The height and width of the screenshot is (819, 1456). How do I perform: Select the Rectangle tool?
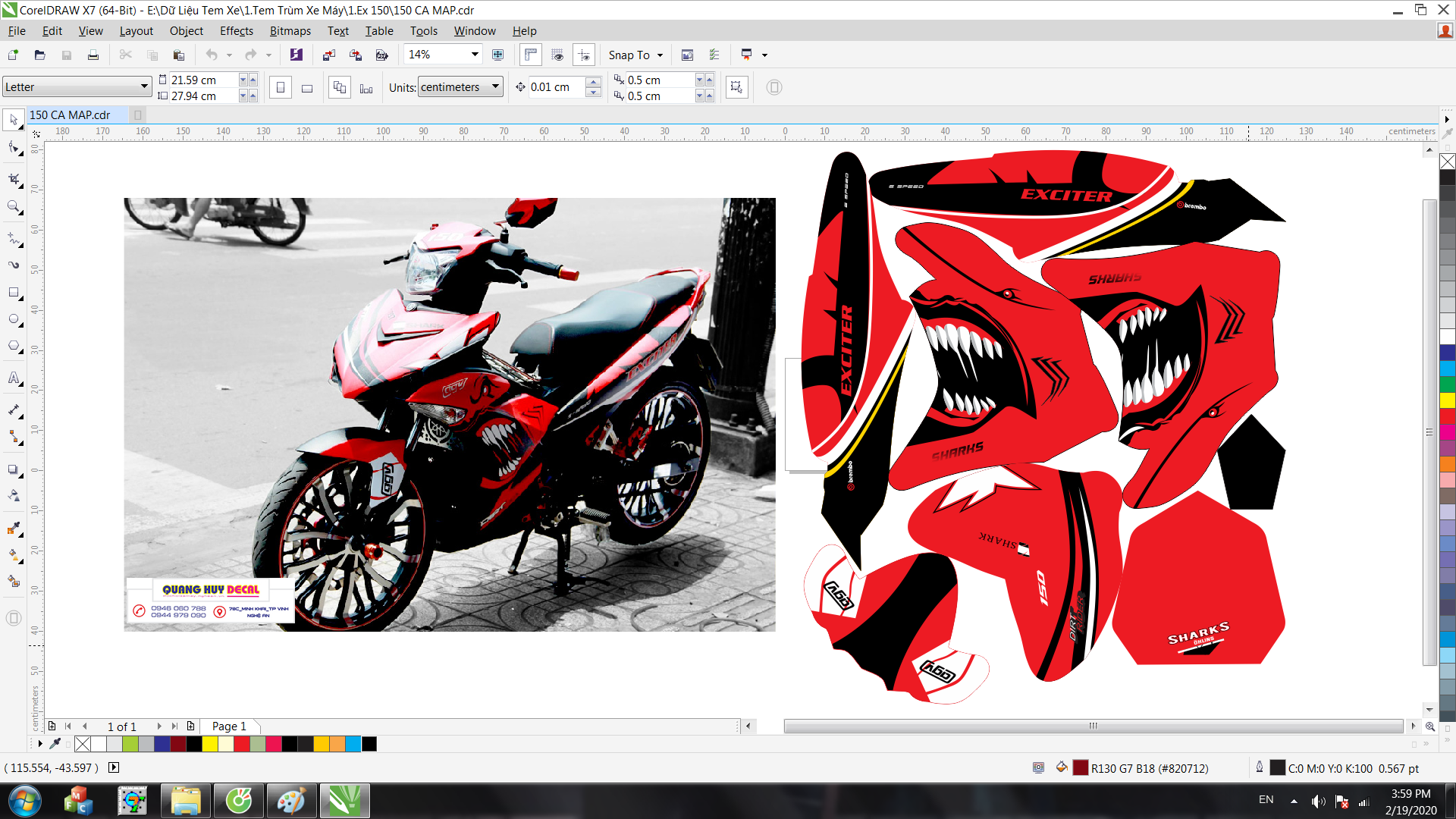(14, 293)
